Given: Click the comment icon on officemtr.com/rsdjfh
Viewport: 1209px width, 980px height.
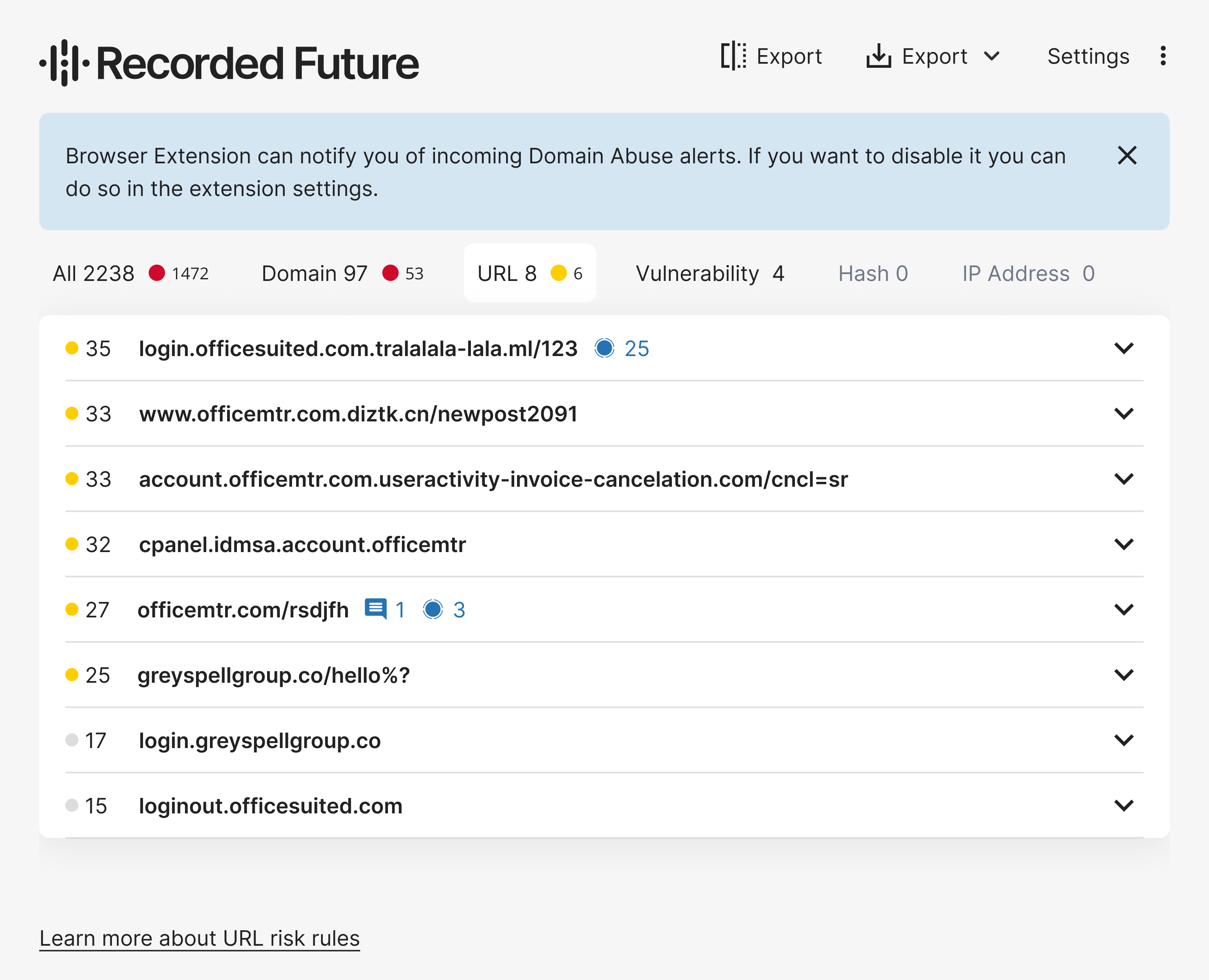Looking at the screenshot, I should 376,610.
